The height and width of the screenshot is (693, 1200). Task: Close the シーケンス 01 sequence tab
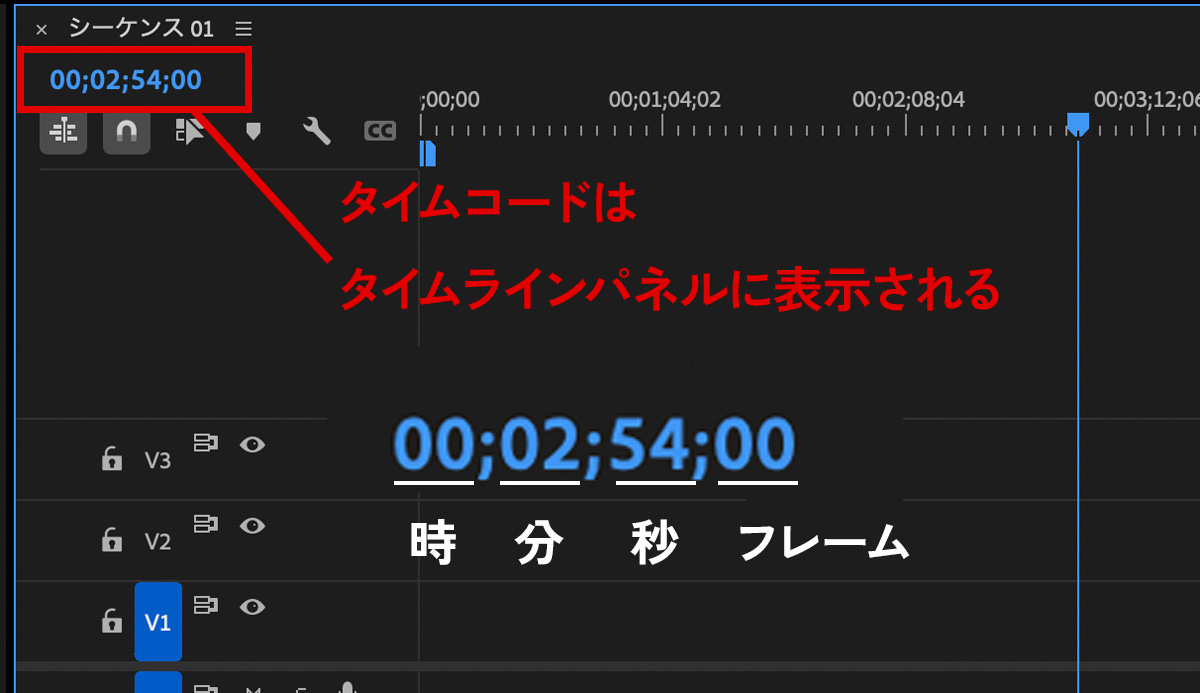[41, 30]
